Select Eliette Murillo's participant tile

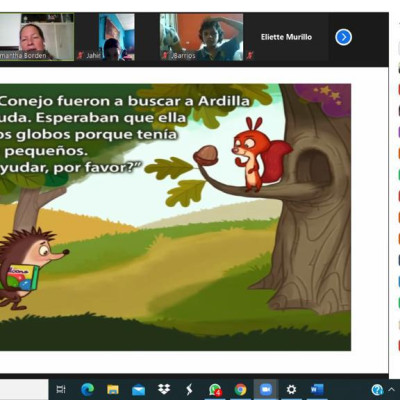click(287, 37)
